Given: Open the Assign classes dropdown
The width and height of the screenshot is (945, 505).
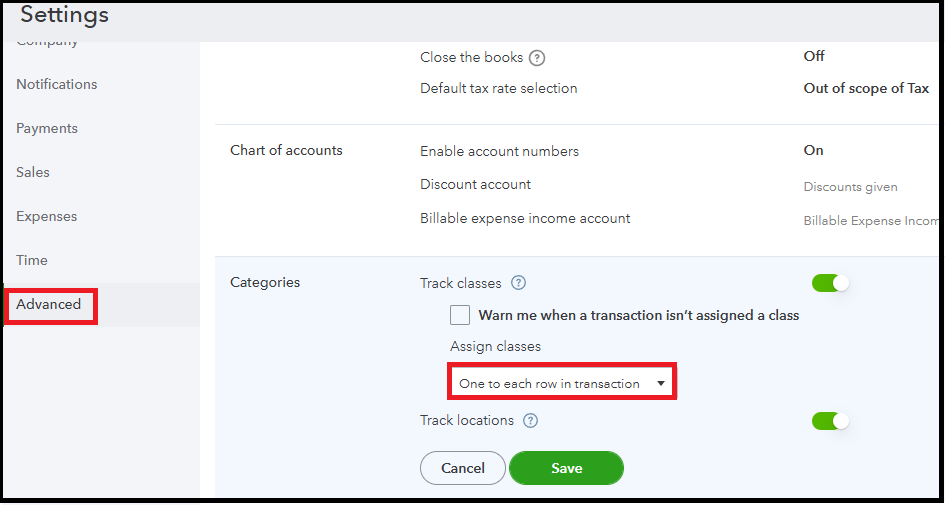Looking at the screenshot, I should pos(561,383).
